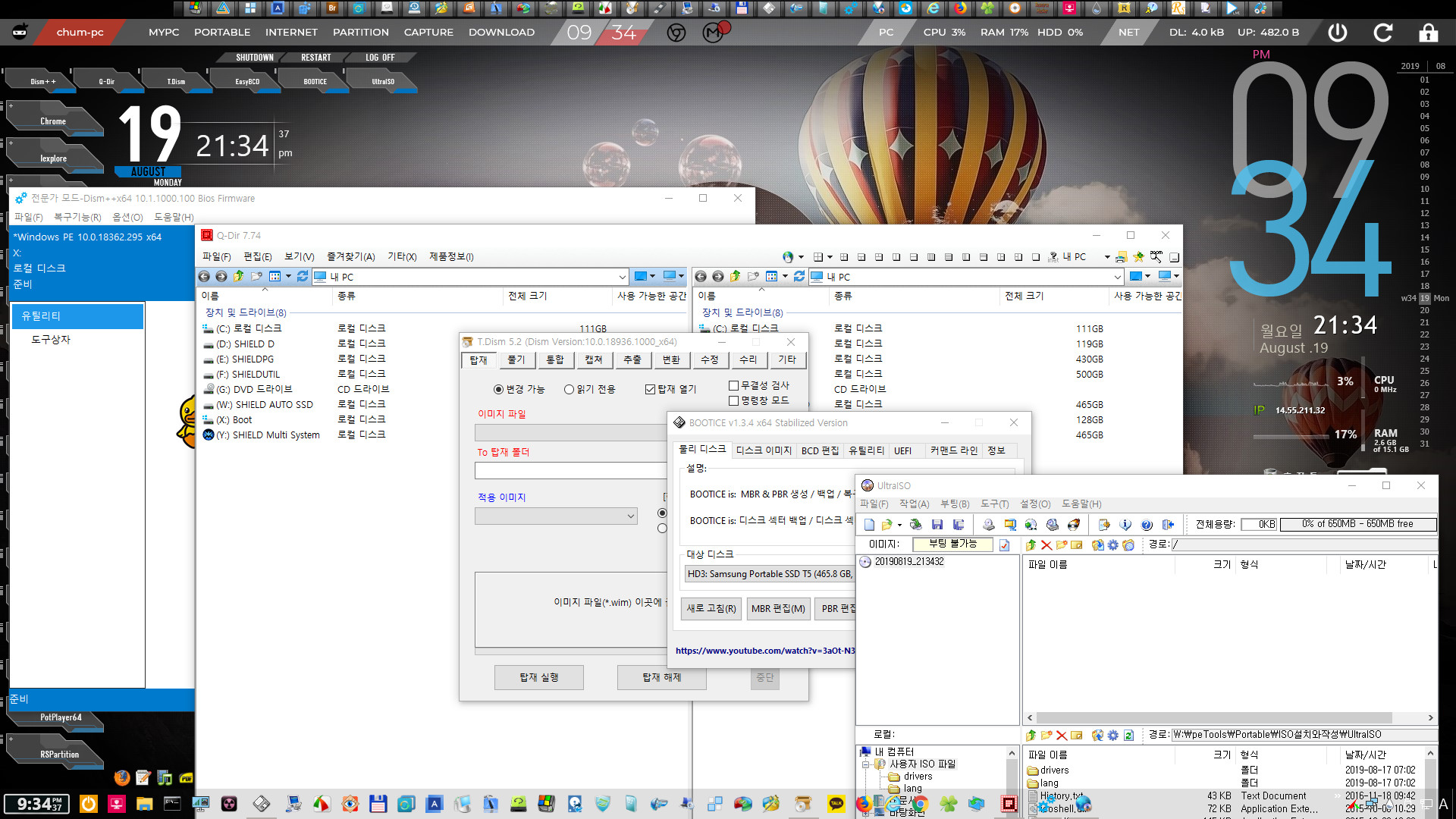Image resolution: width=1456 pixels, height=819 pixels.
Task: Open command prompt icon in taskbar
Action: pos(173,804)
